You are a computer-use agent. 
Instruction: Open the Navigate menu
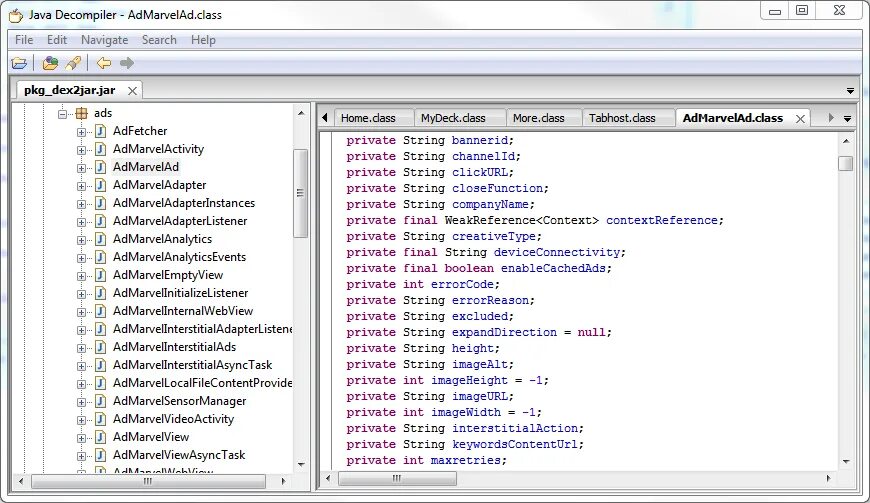click(104, 40)
